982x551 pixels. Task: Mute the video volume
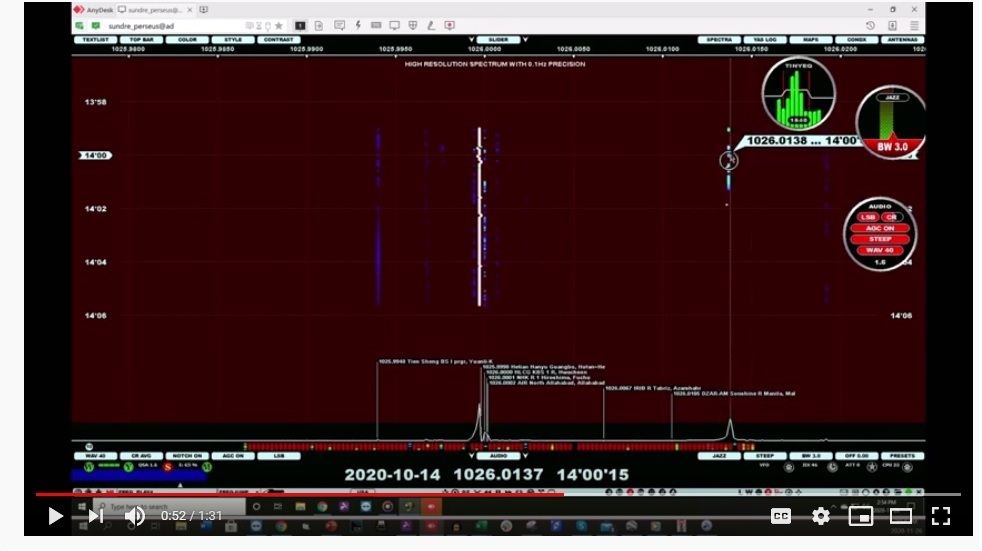pyautogui.click(x=135, y=516)
